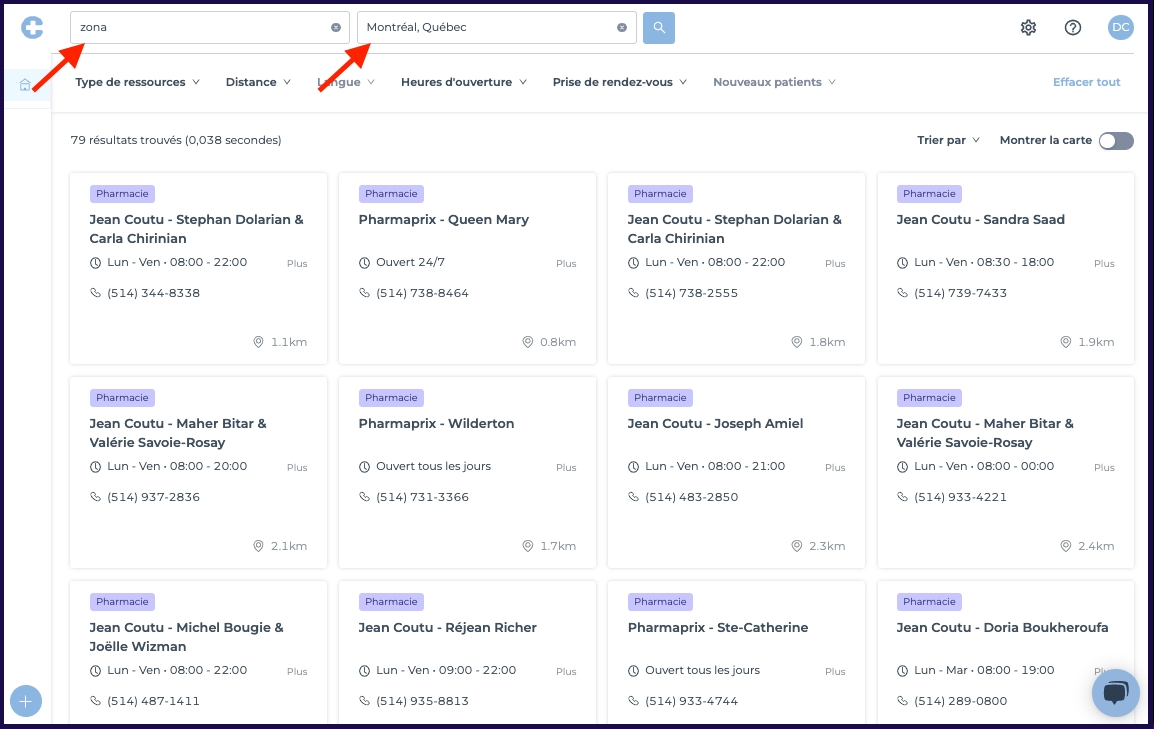Open the 'Trier par' sort menu
Viewport: 1154px width, 729px height.
tap(948, 141)
